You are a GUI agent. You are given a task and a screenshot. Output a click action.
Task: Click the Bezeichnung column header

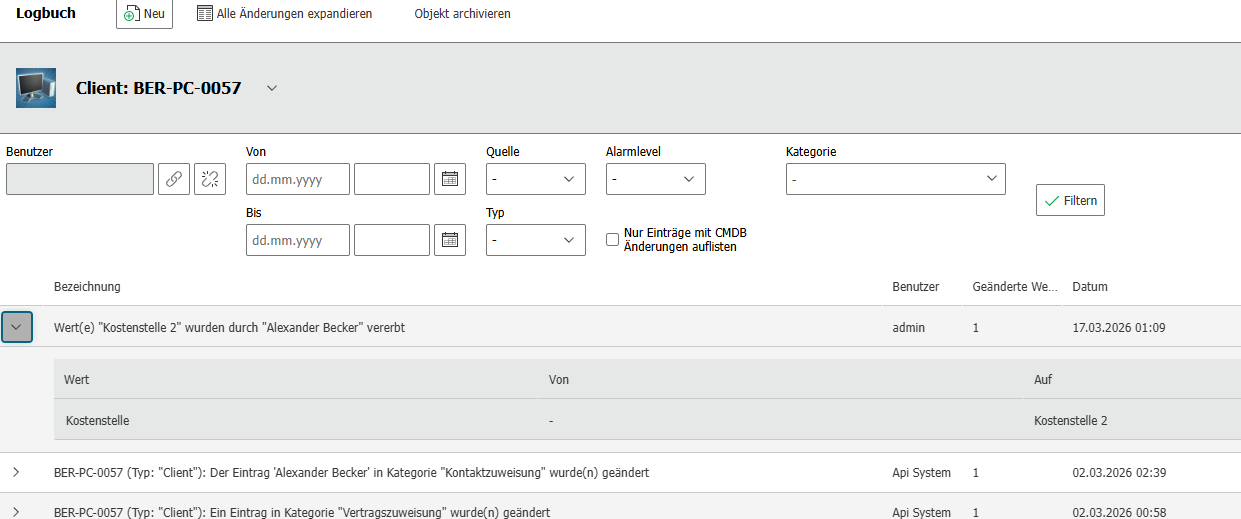coord(87,287)
